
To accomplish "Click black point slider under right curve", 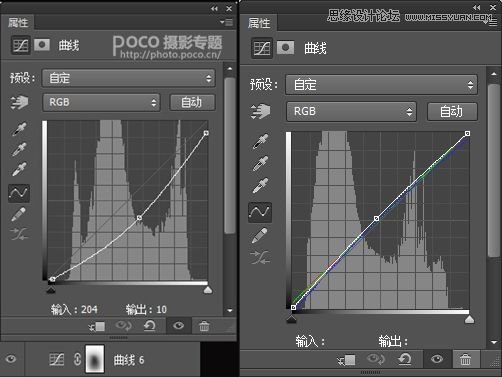I will [292, 320].
